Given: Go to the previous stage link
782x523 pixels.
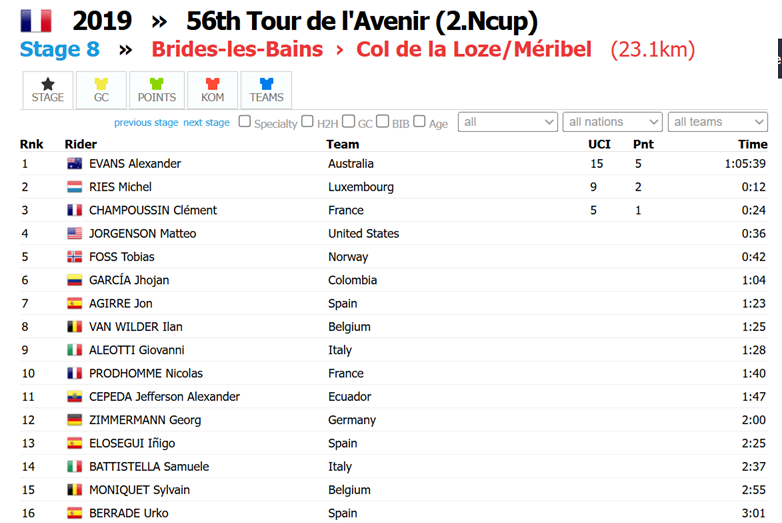Looking at the screenshot, I should [146, 123].
